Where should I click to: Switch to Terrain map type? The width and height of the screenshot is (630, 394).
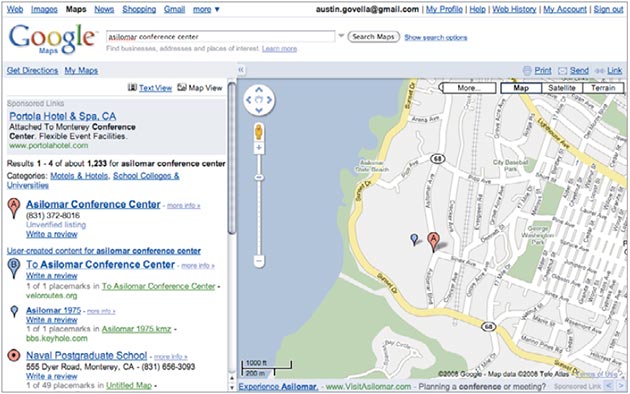pos(603,88)
